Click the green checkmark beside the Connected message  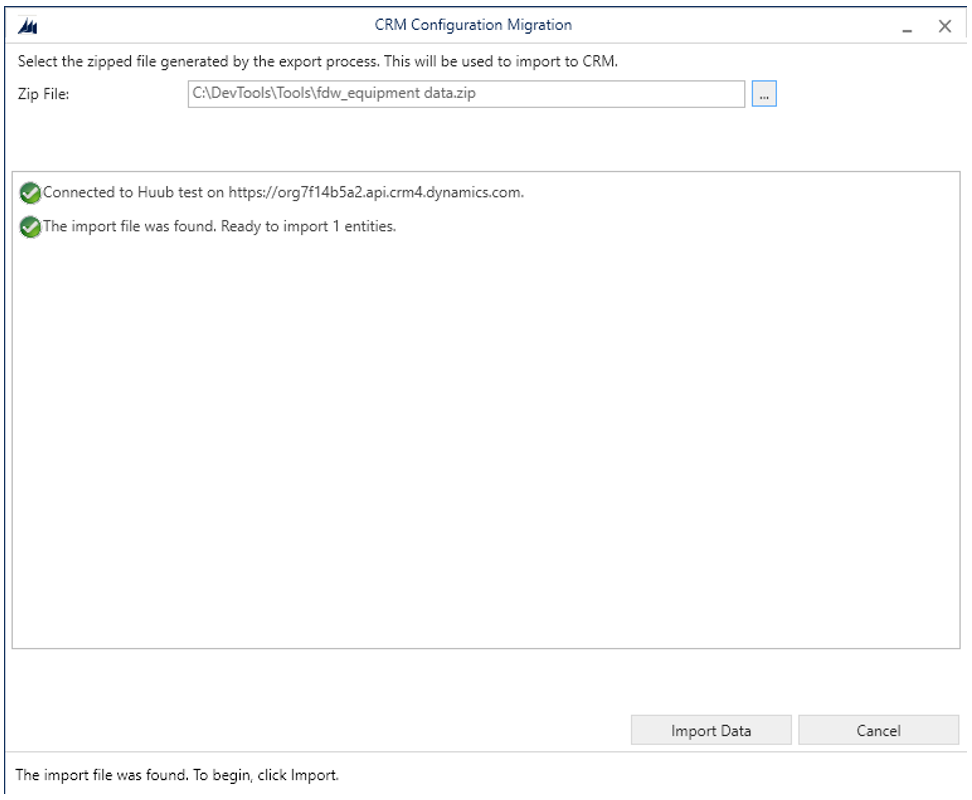[30, 193]
